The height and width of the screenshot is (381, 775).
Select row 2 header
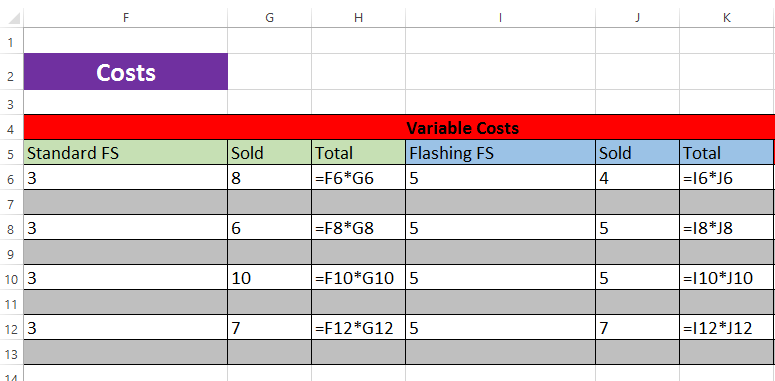click(11, 72)
